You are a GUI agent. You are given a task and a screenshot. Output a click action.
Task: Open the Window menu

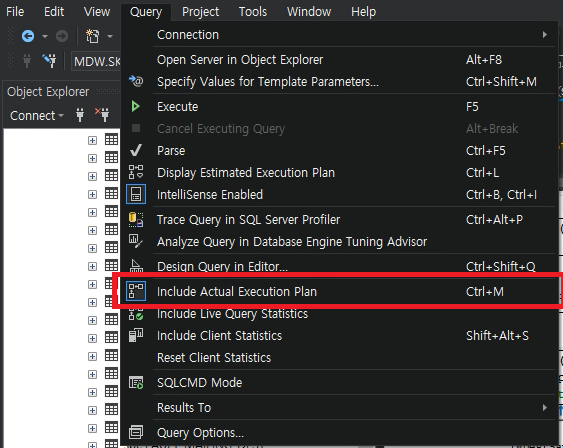click(309, 12)
